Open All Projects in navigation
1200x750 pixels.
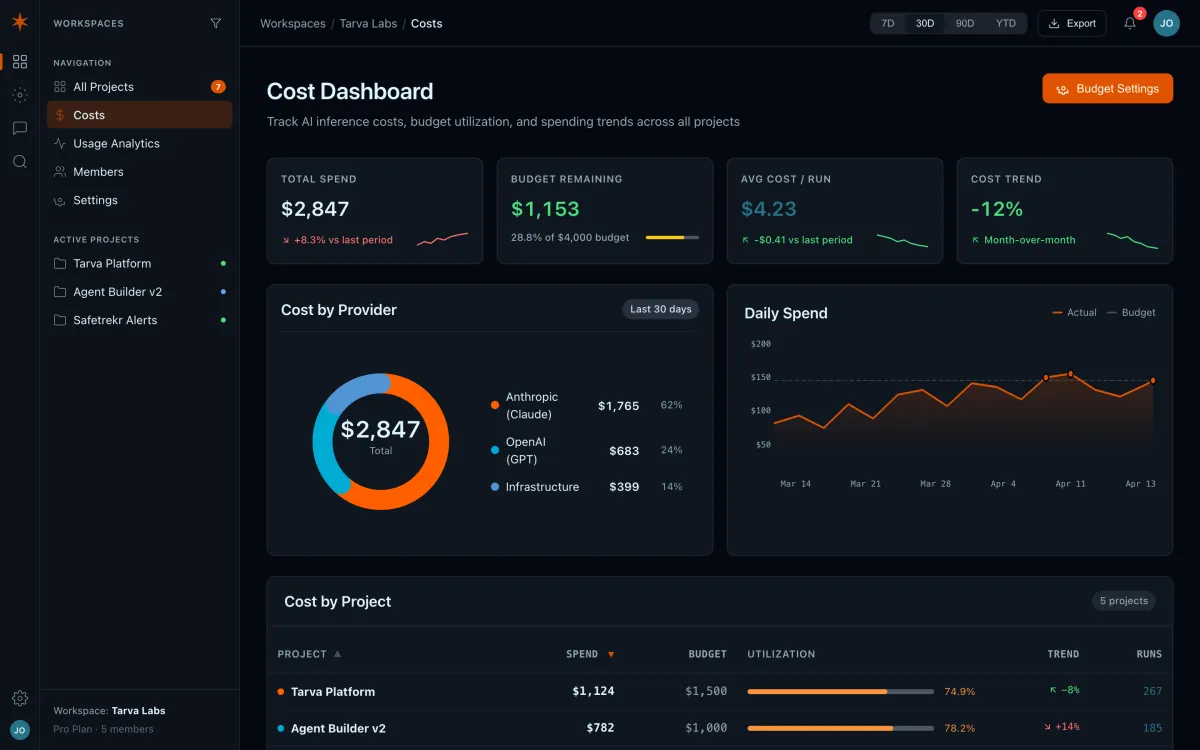[139, 87]
